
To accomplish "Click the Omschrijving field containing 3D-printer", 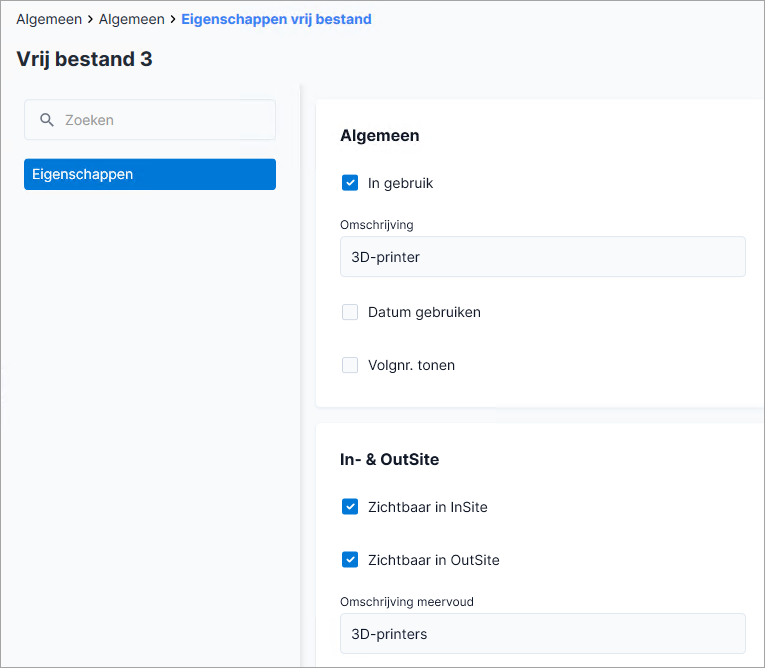I will [543, 257].
